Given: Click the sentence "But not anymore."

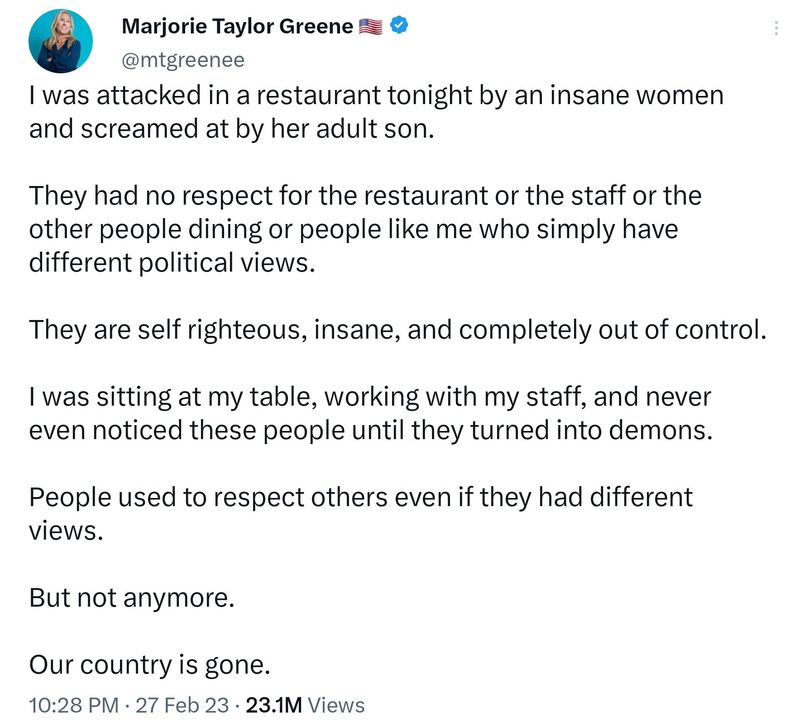Looking at the screenshot, I should tap(131, 597).
